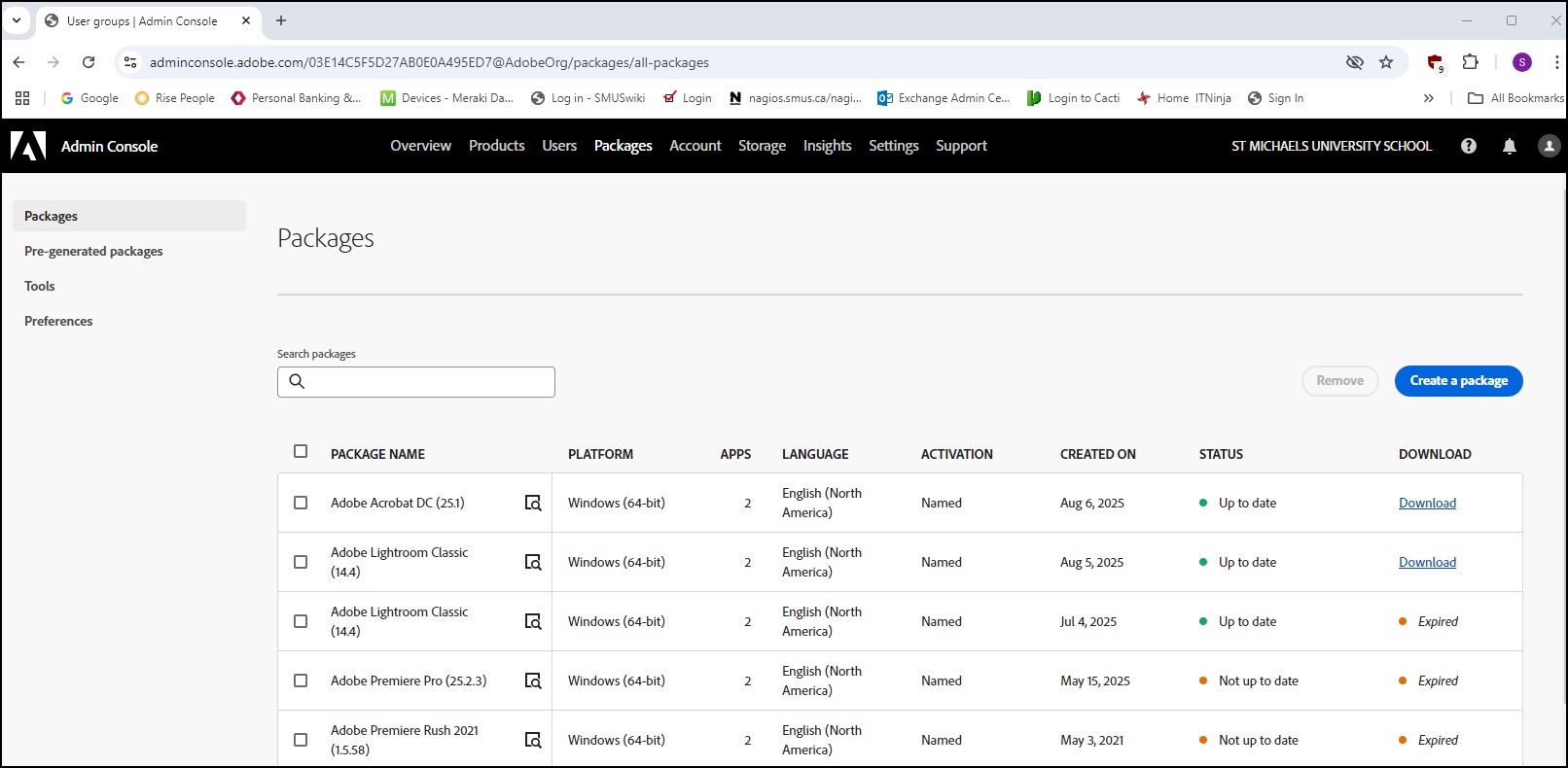Image resolution: width=1568 pixels, height=768 pixels.
Task: Open the Exchange Admin Center bookmark
Action: pos(944,98)
